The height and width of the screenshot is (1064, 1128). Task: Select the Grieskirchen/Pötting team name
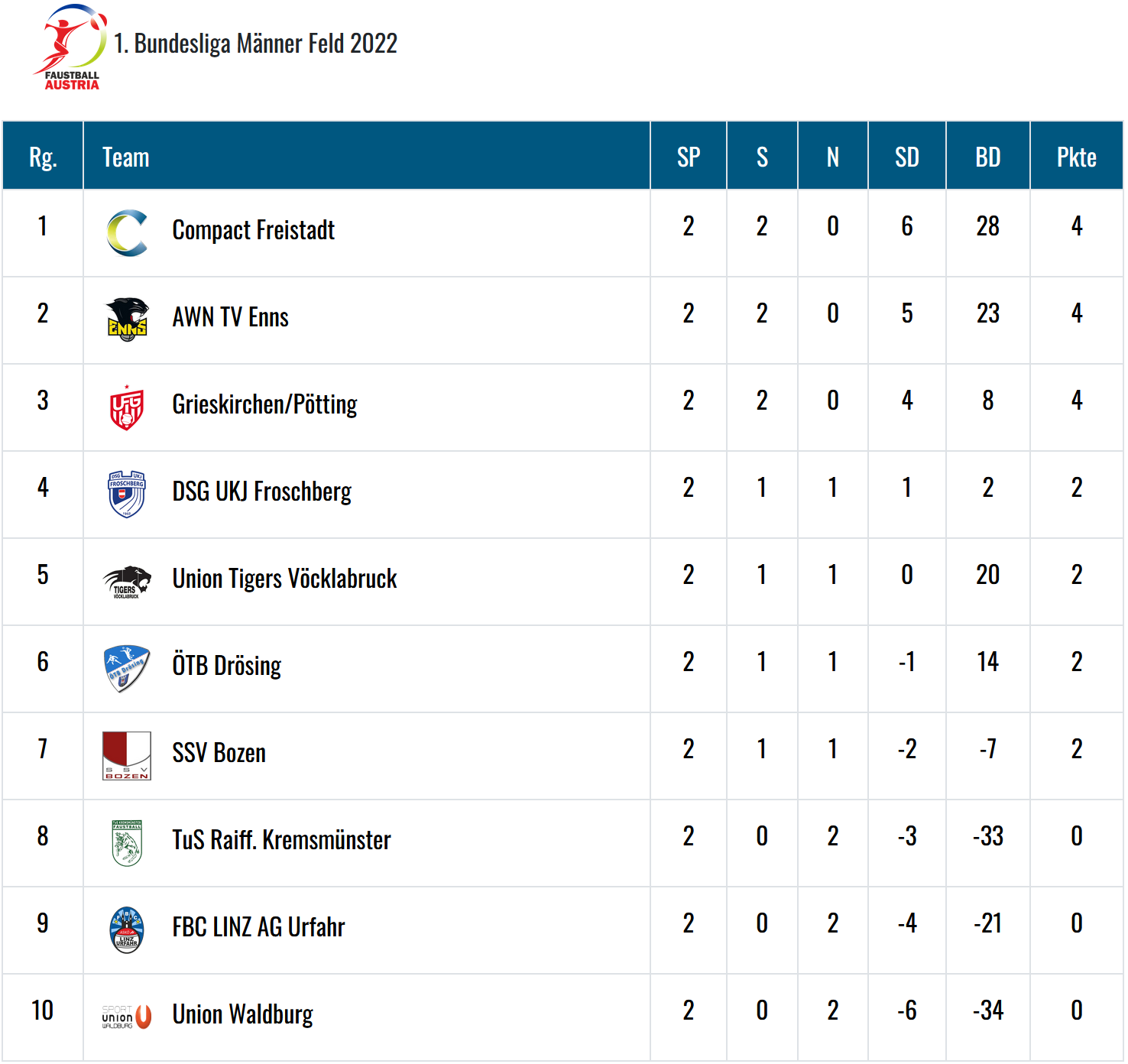(264, 404)
